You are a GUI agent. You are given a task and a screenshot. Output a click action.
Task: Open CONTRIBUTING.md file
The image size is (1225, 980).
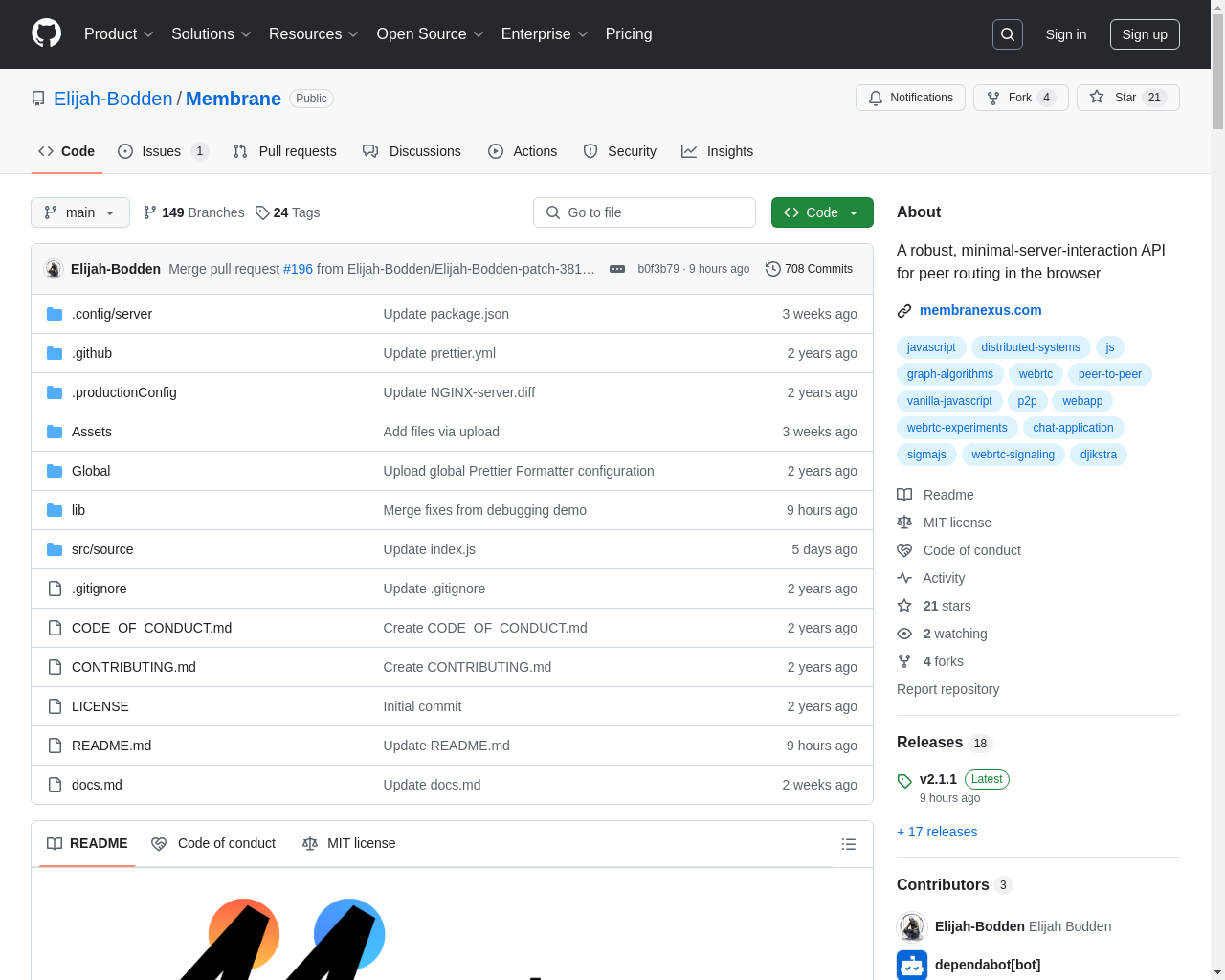(x=134, y=667)
